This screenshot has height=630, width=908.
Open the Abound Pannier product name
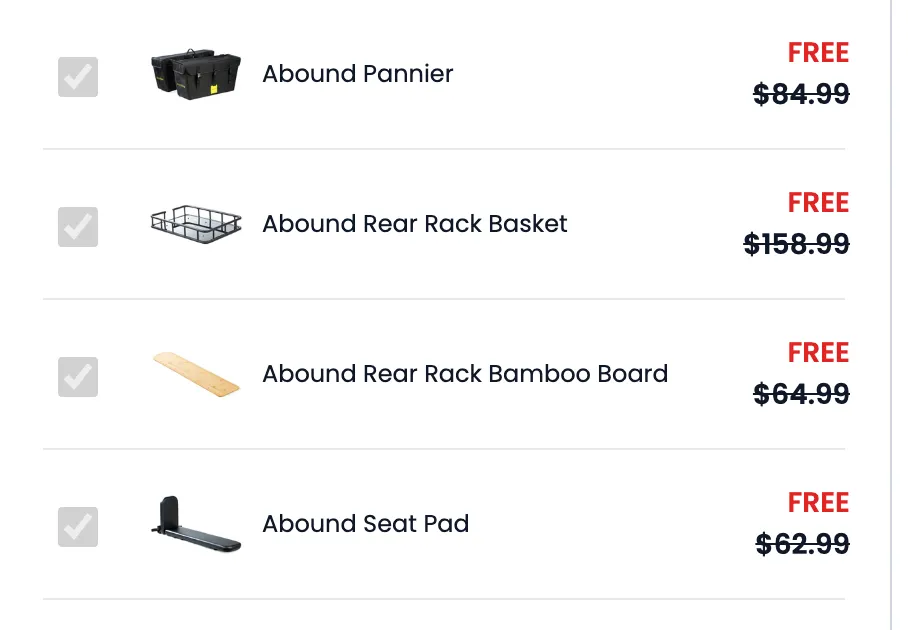pyautogui.click(x=357, y=74)
